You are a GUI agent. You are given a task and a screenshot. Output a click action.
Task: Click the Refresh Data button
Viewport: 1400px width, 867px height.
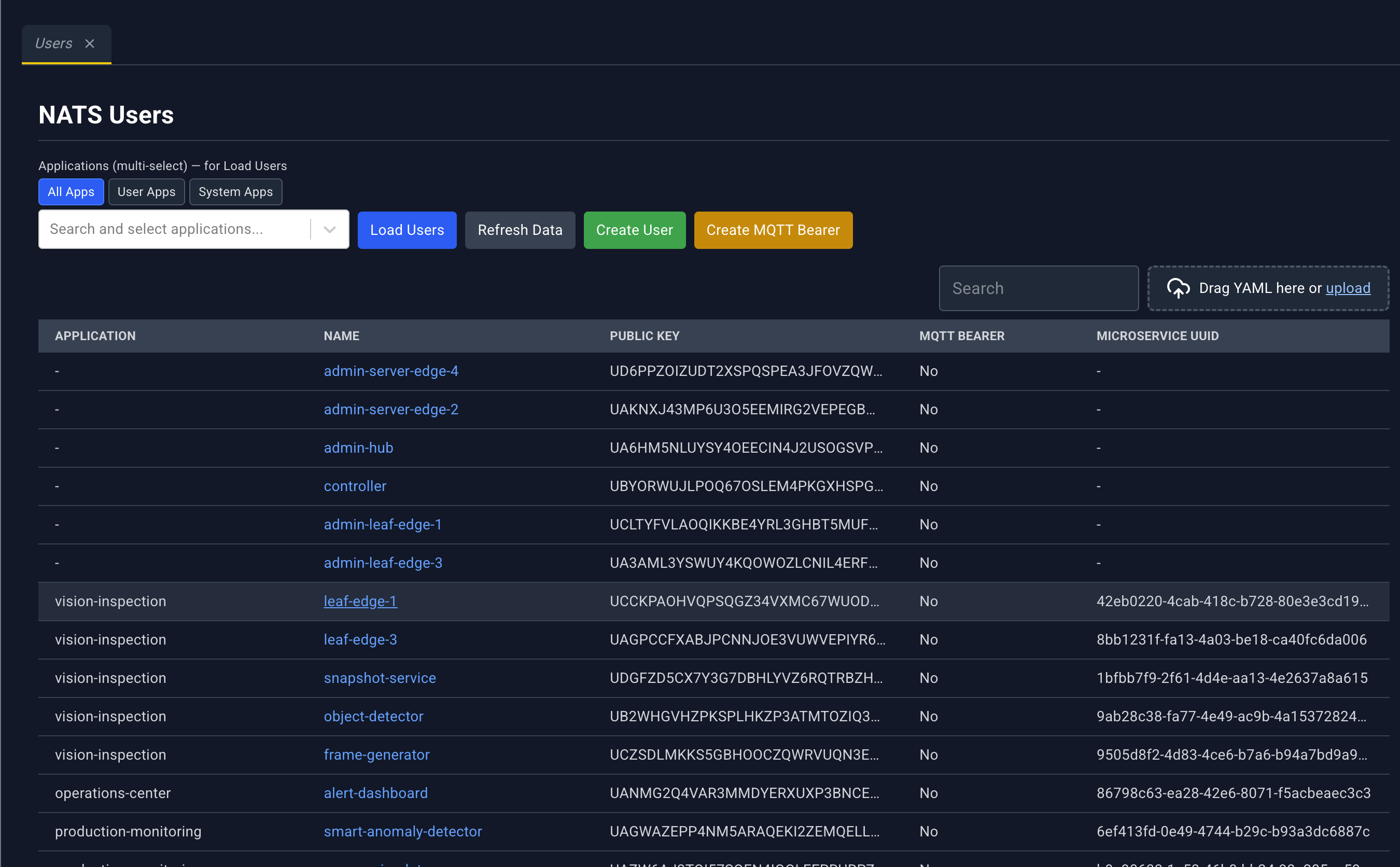click(x=520, y=230)
